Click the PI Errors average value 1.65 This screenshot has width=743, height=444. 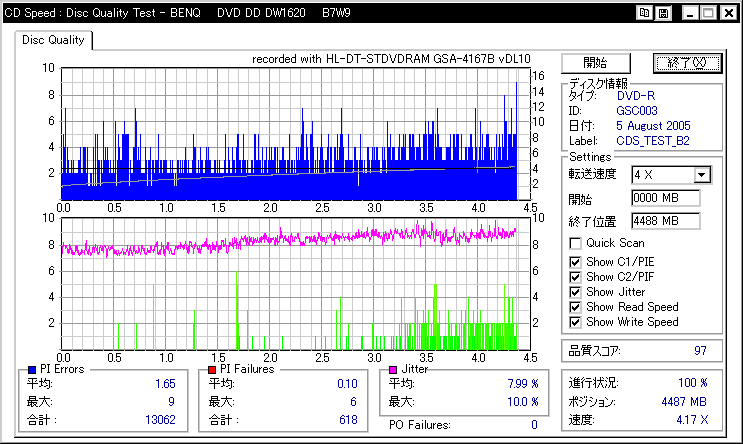[x=165, y=384]
